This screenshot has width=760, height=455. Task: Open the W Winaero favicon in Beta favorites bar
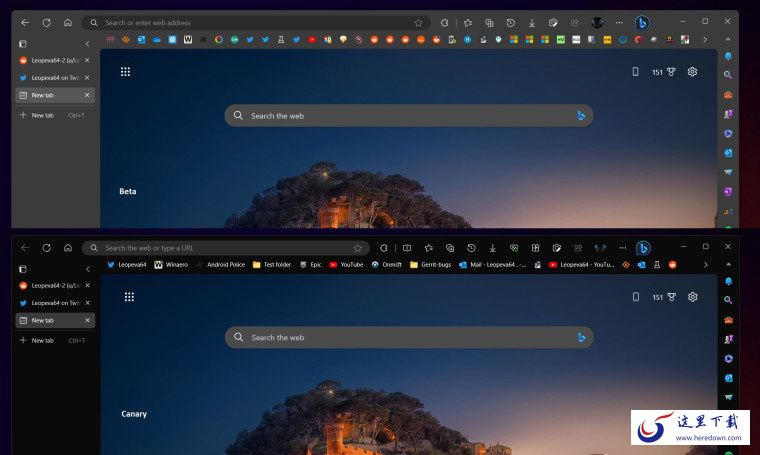pyautogui.click(x=188, y=40)
